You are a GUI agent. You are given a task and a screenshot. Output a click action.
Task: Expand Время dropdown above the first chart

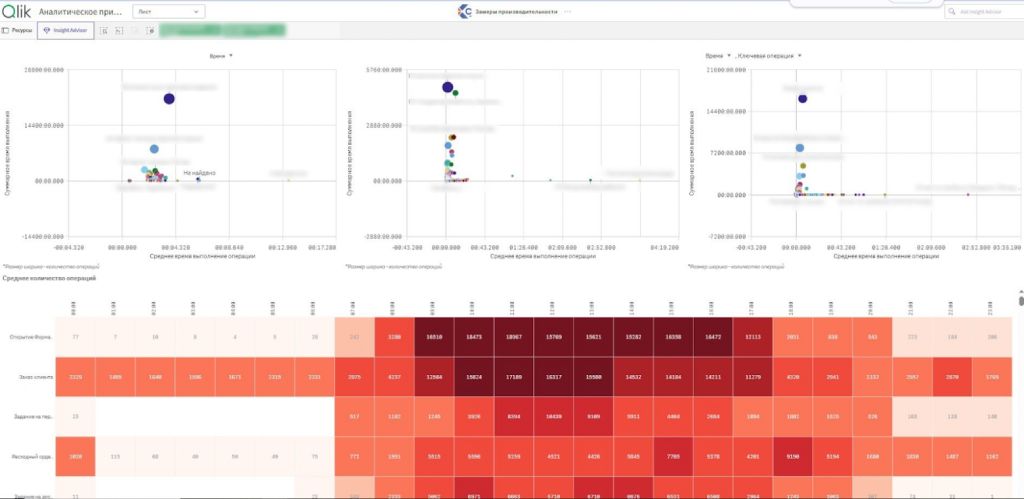pos(220,56)
